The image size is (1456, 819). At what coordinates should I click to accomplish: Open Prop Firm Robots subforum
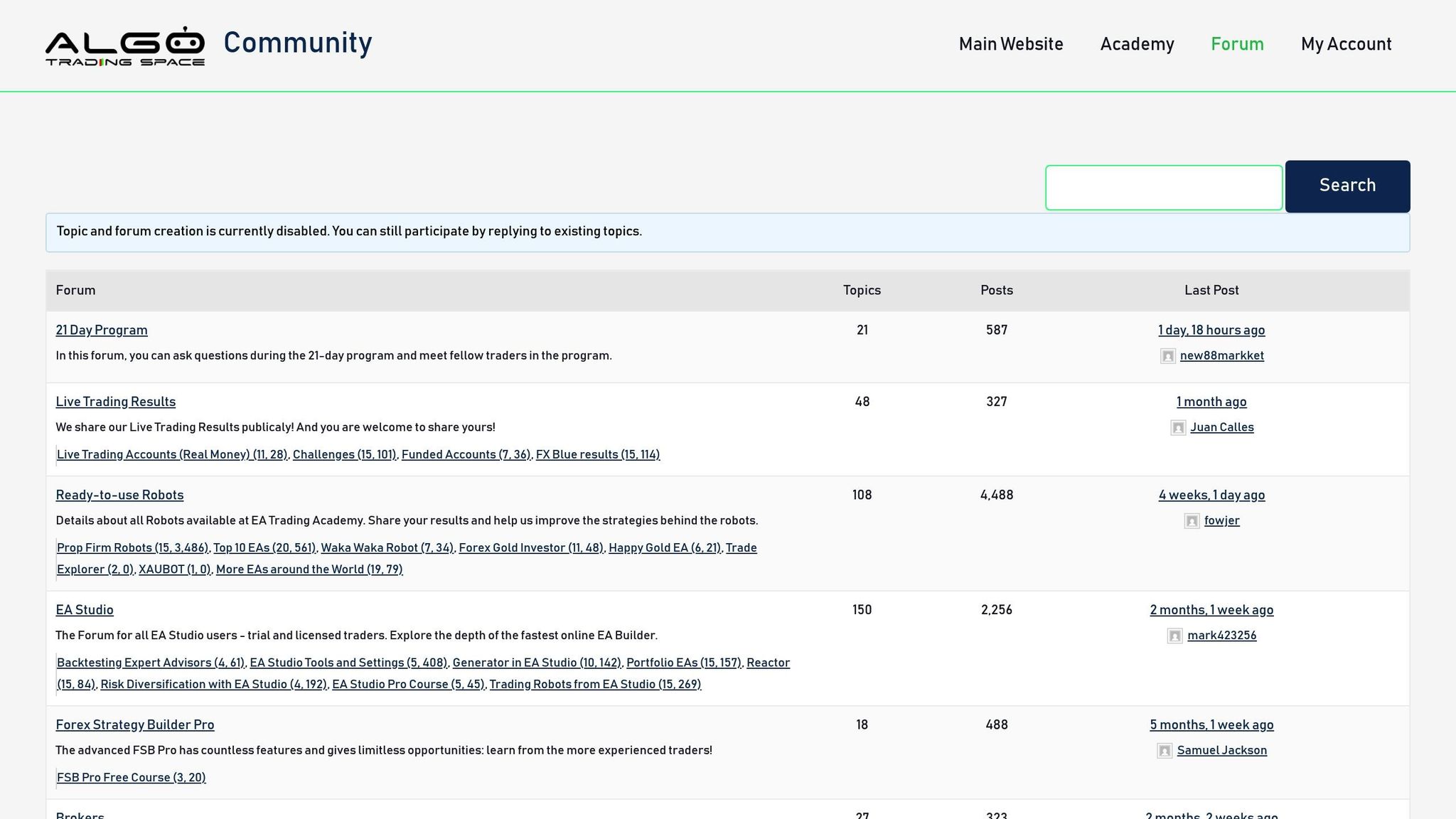pos(132,547)
